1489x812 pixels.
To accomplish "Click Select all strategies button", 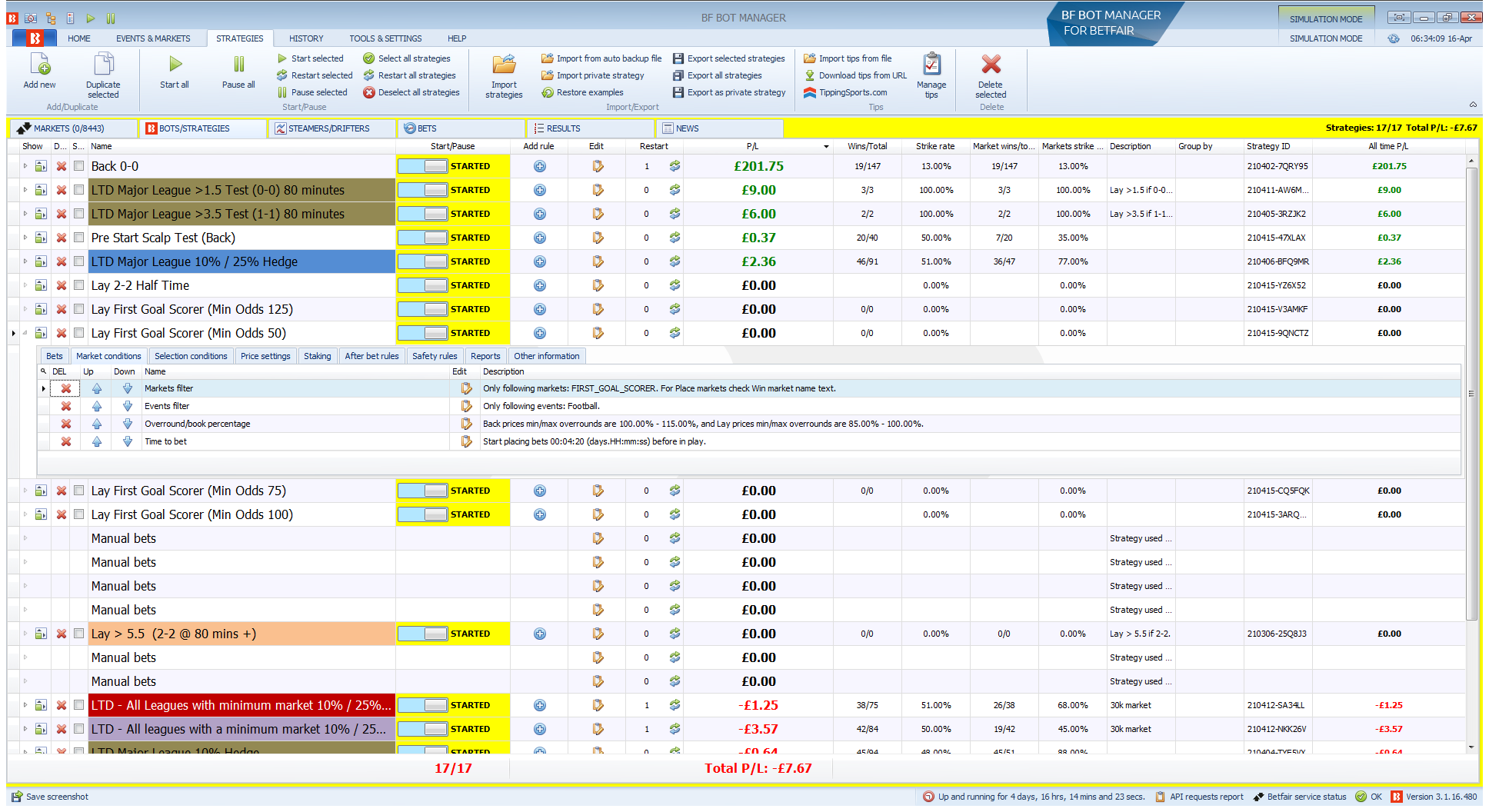I will pos(407,58).
